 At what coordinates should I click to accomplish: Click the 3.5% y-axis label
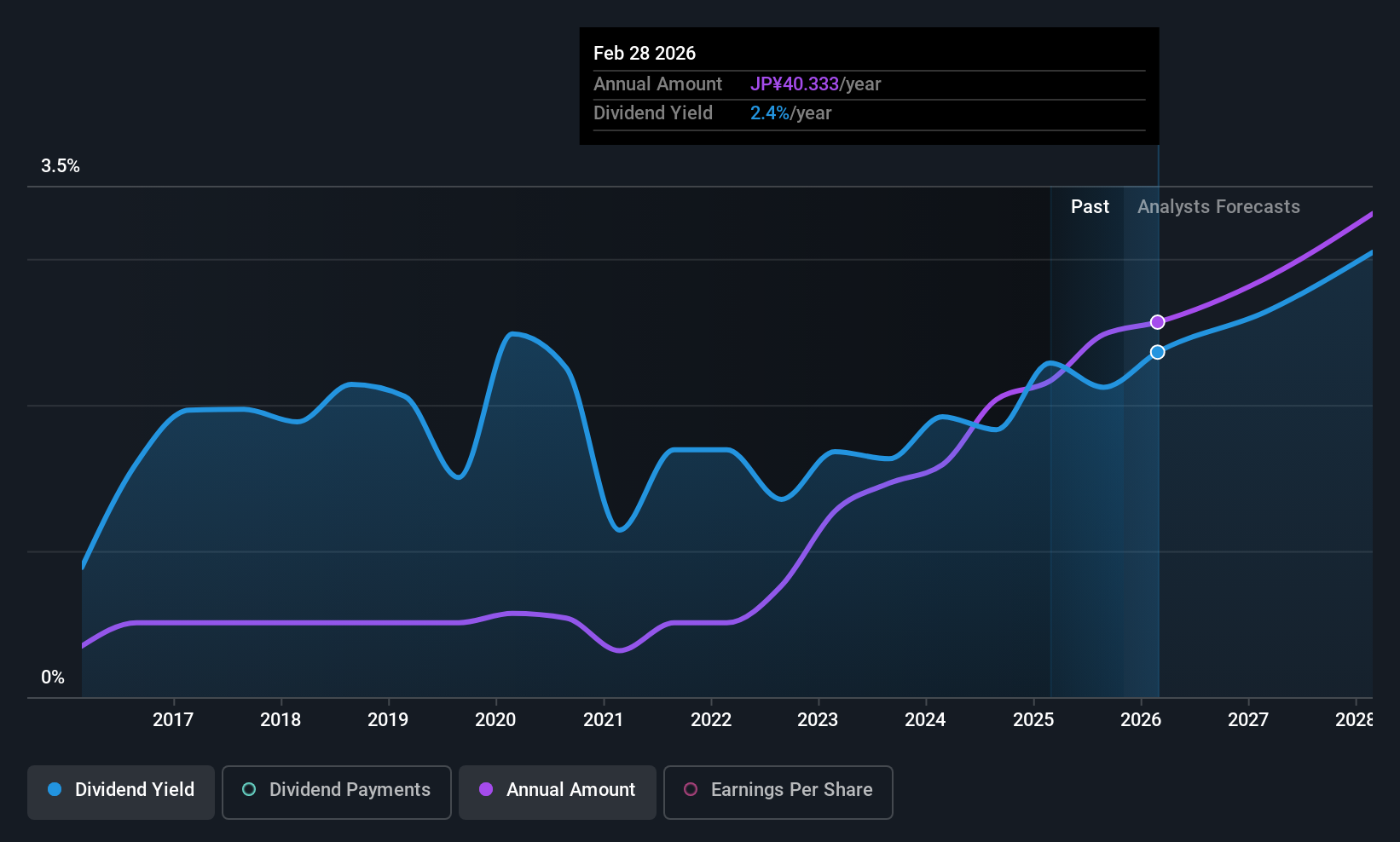tap(61, 166)
